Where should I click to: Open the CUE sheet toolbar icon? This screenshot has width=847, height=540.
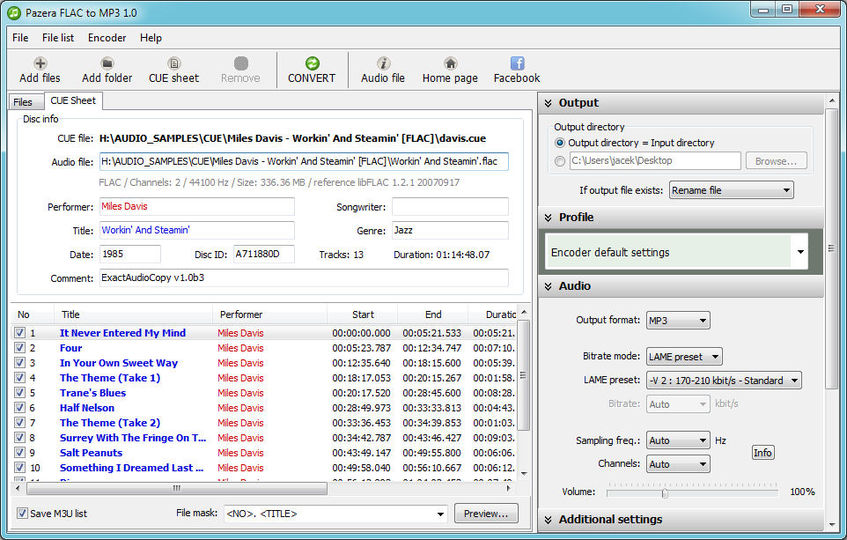(x=173, y=63)
